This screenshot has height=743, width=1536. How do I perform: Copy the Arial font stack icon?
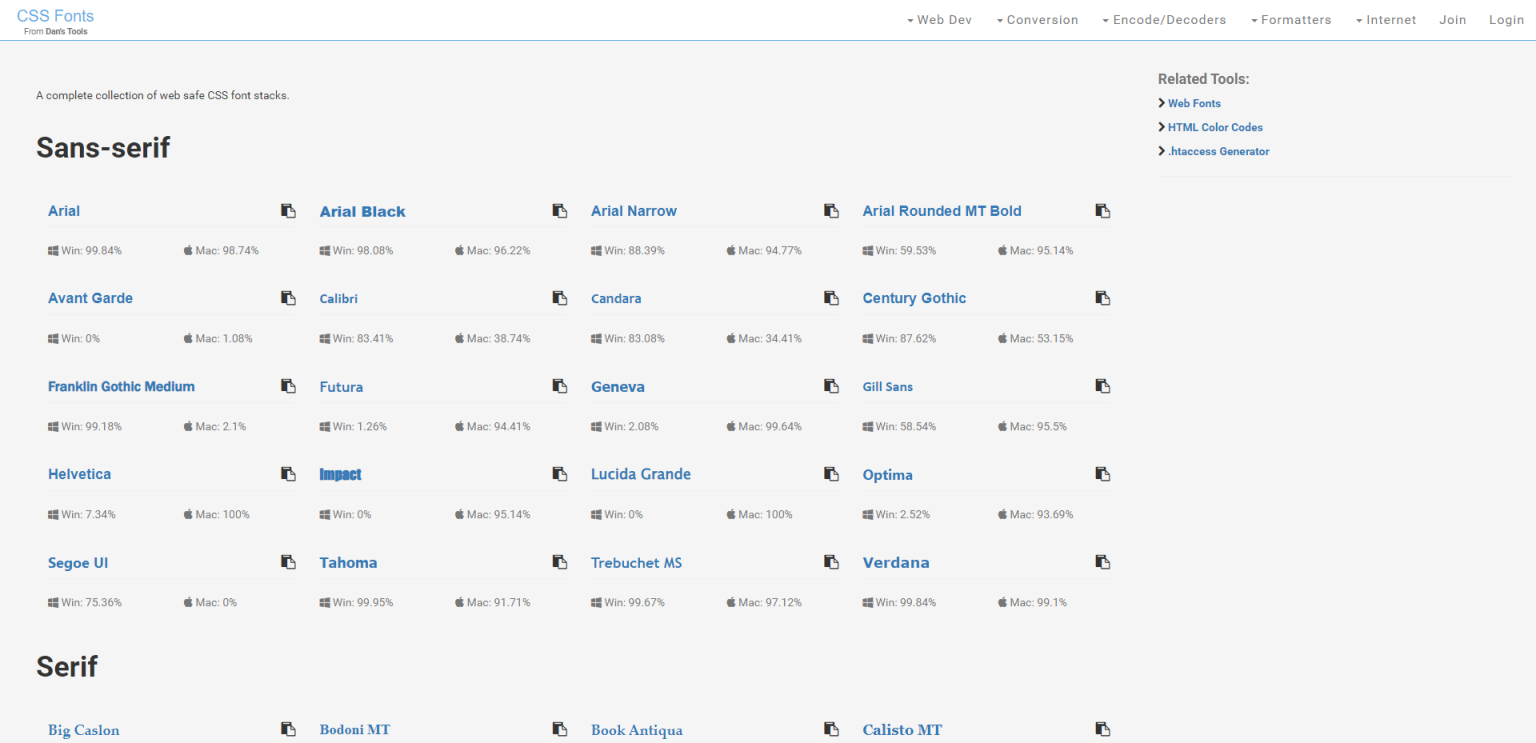point(288,211)
